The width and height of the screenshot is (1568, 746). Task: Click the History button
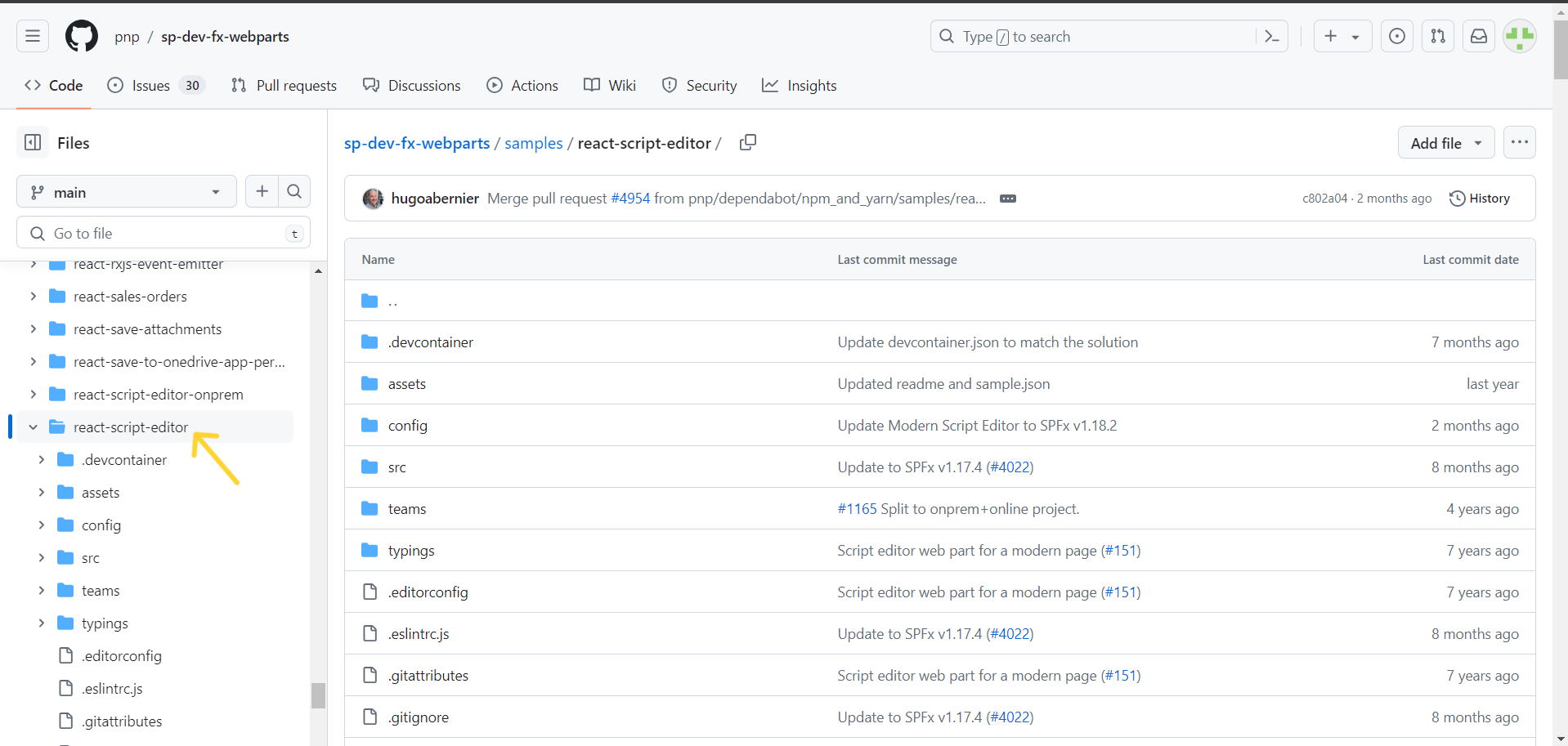(1480, 198)
